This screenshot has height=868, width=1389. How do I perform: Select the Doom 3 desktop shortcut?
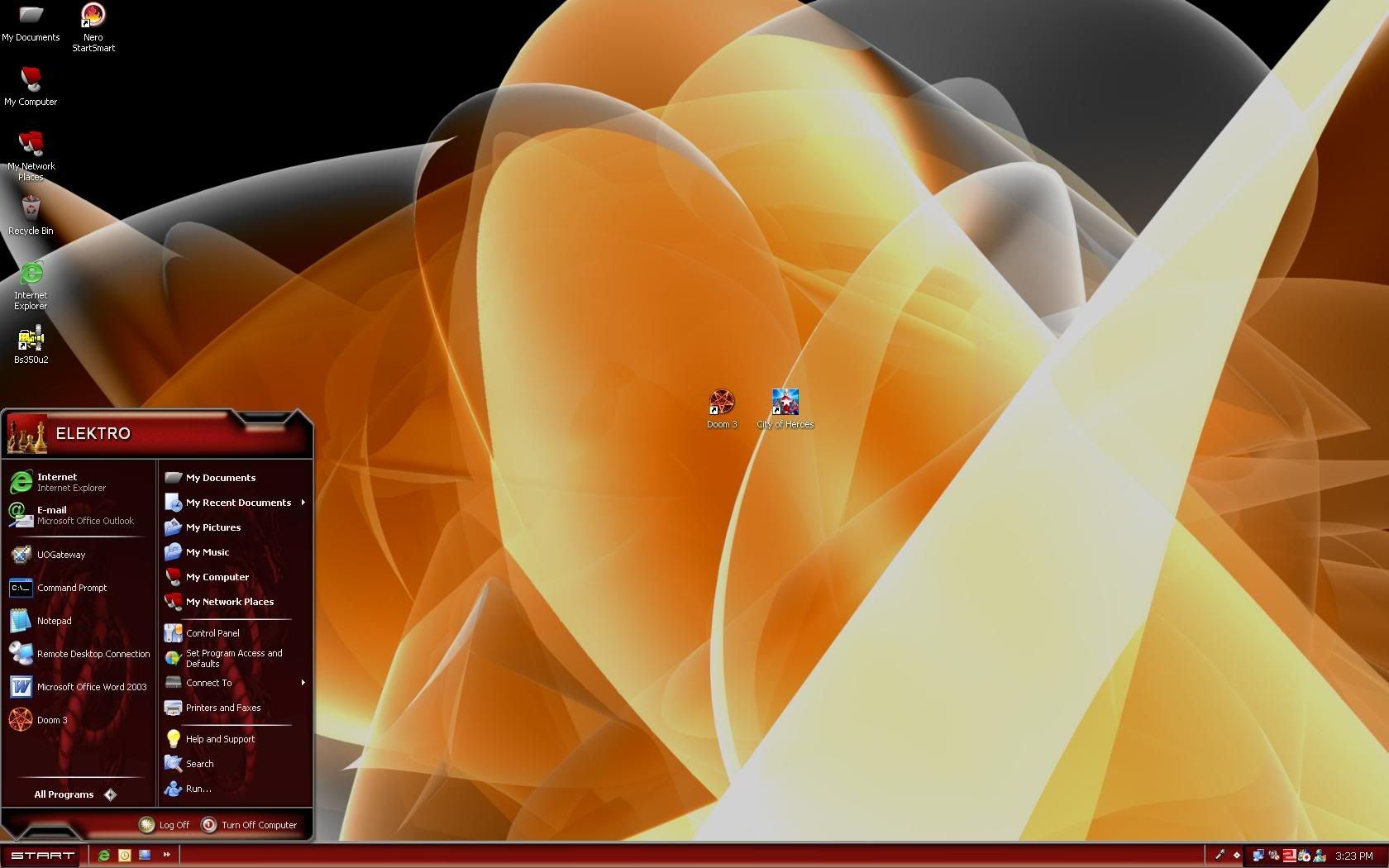tap(722, 409)
